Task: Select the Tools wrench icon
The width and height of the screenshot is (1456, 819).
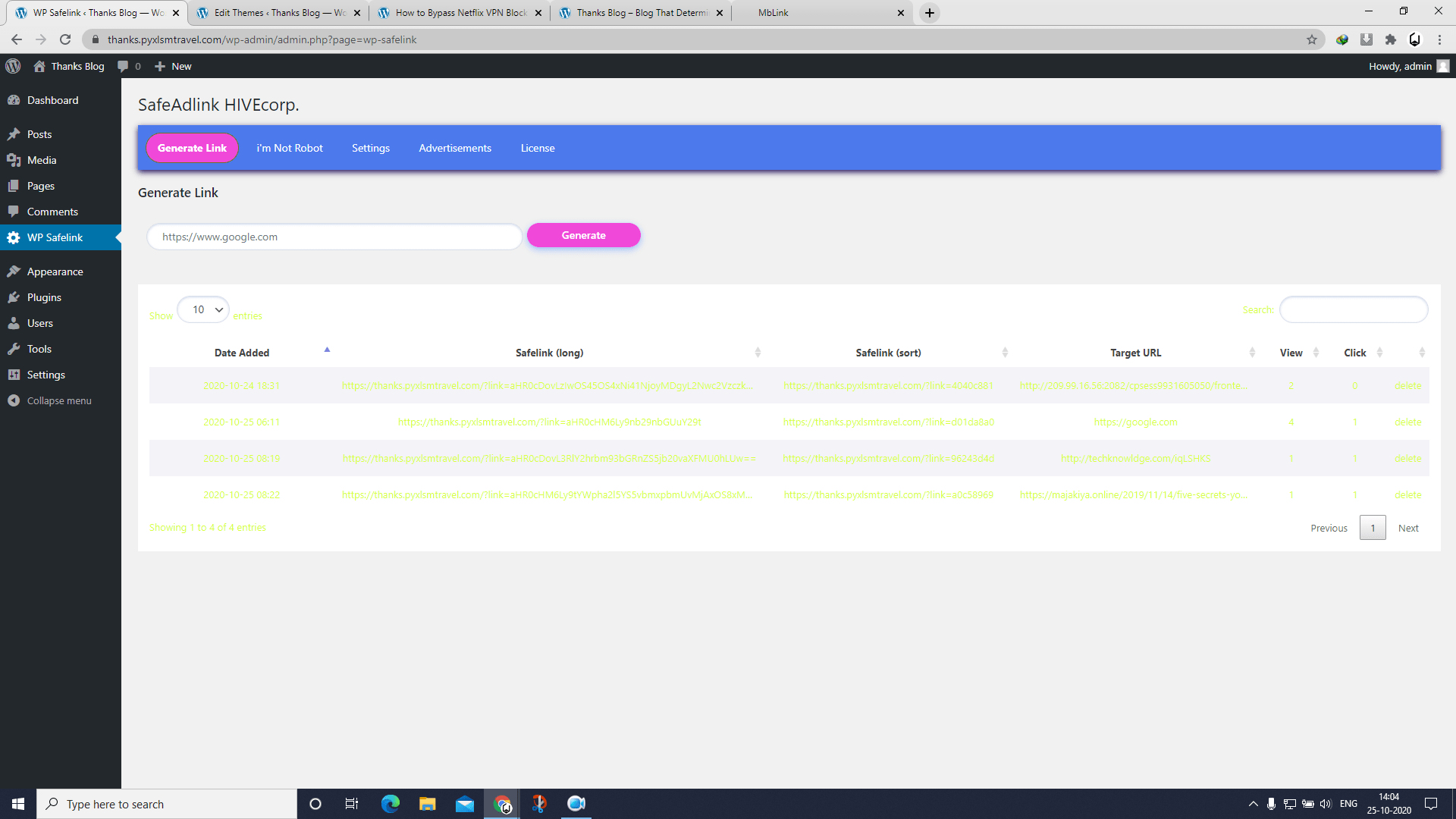Action: (x=16, y=349)
